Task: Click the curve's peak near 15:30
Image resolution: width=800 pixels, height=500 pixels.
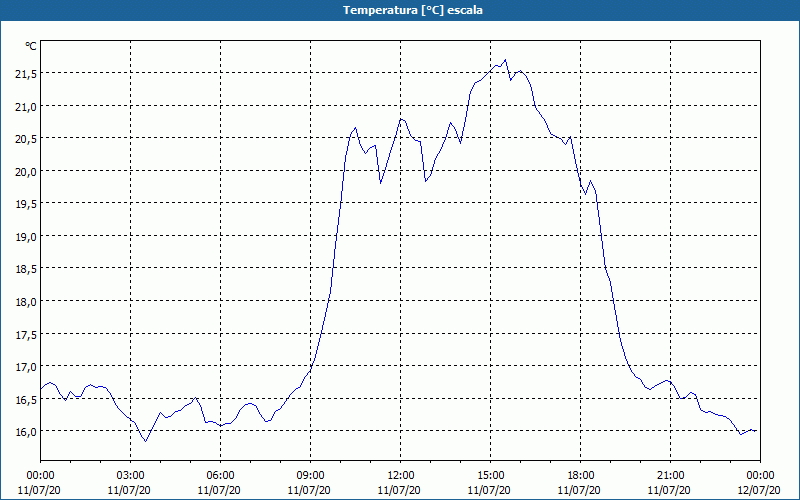Action: pos(505,60)
